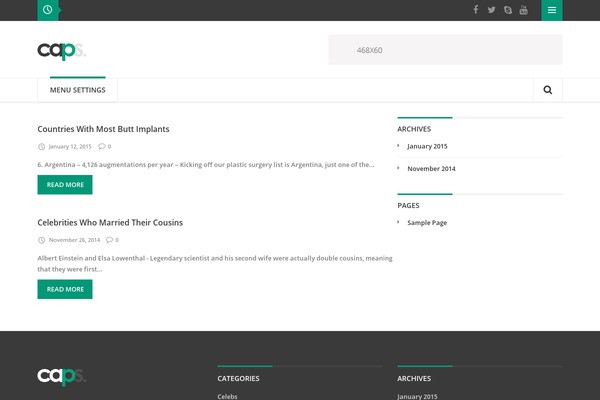Click the Pages sidebar heading
The image size is (600, 400).
point(408,206)
